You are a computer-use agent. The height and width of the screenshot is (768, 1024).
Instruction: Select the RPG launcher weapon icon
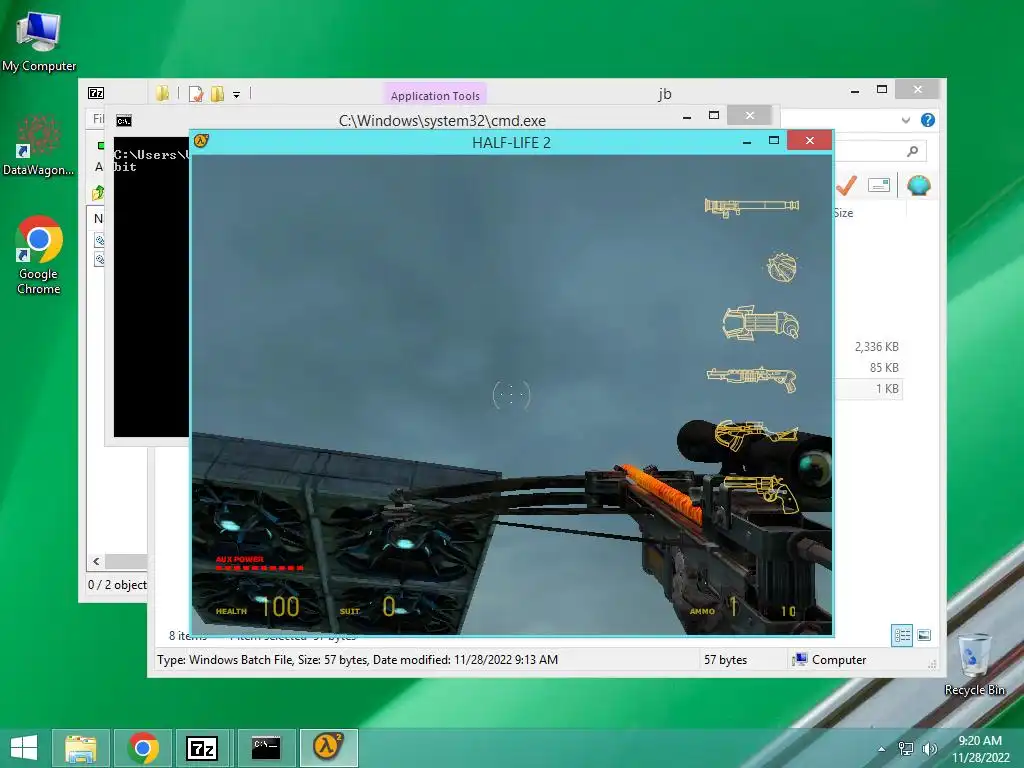[752, 207]
